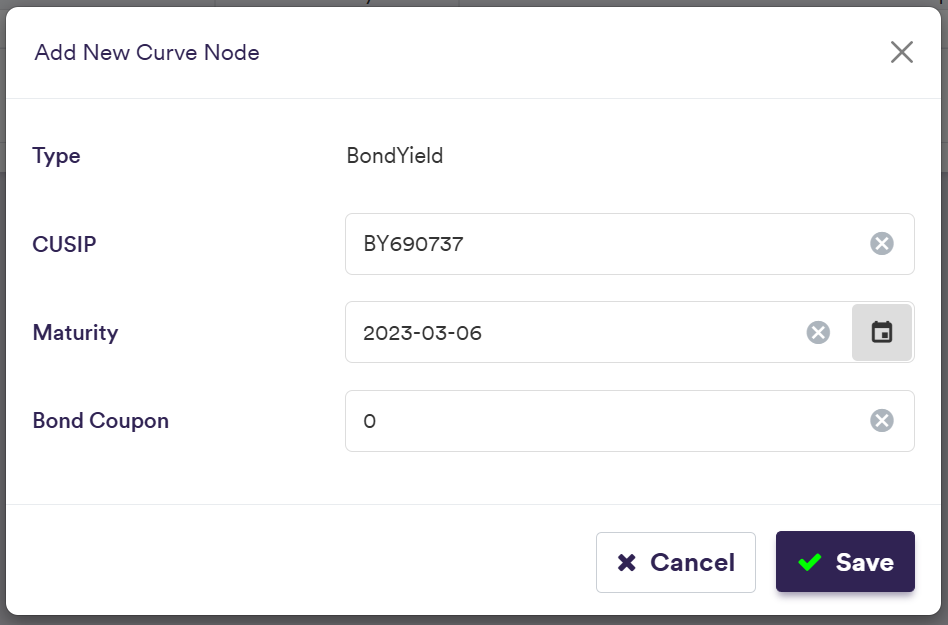The image size is (948, 625).
Task: Click the Bond Coupon label
Action: coord(100,421)
